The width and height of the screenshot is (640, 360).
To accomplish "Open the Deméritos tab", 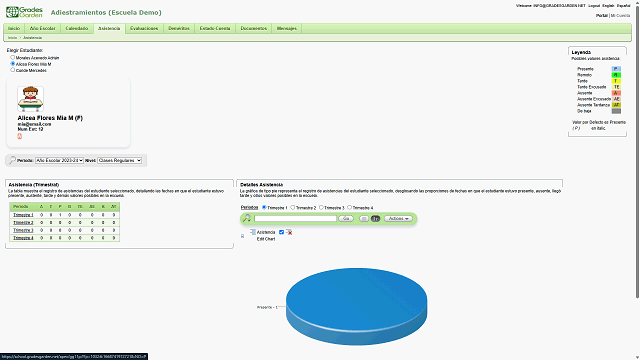I will (179, 28).
